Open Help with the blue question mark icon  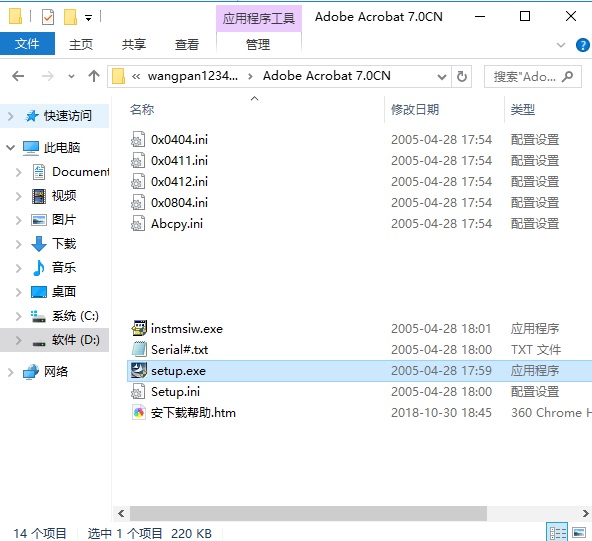click(x=583, y=45)
